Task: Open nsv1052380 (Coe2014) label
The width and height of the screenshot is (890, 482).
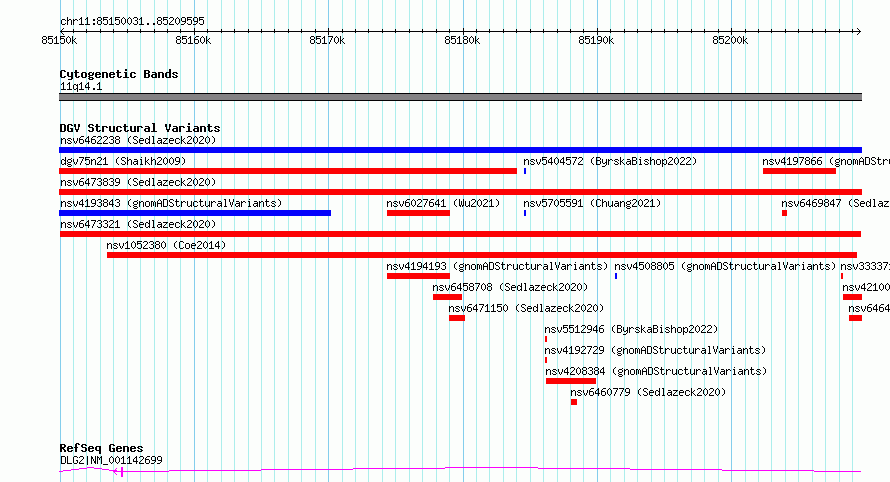Action: [166, 245]
